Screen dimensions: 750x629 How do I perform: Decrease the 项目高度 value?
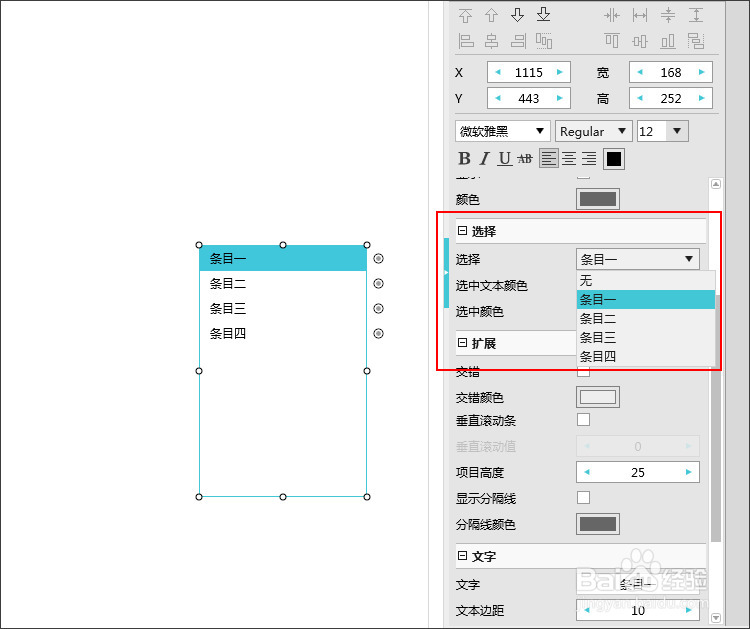pos(587,472)
